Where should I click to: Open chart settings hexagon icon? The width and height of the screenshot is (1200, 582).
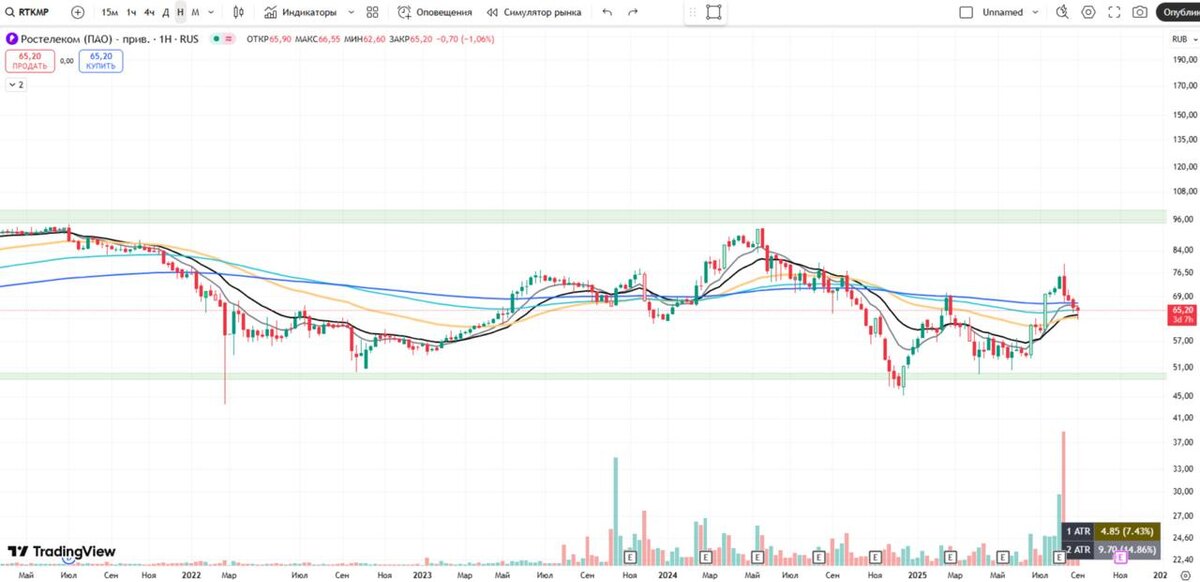(1088, 12)
